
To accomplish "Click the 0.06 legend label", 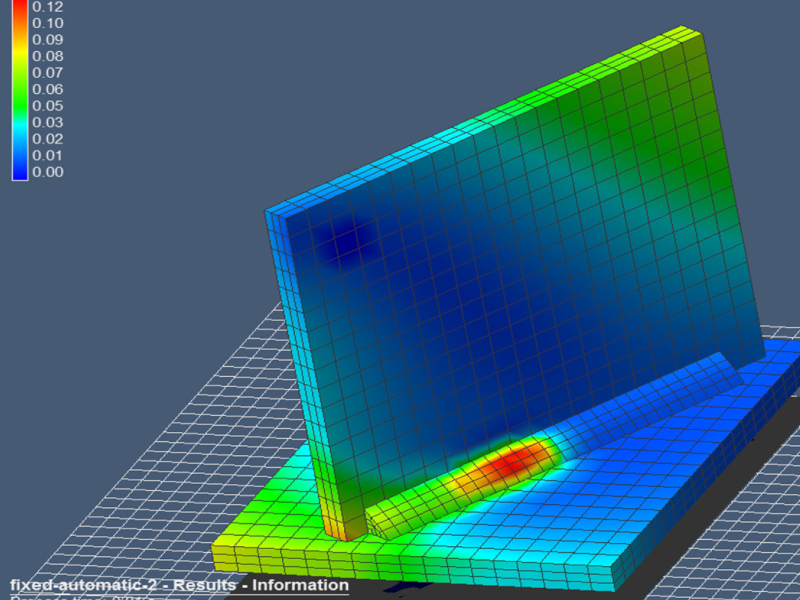I will 48,89.
